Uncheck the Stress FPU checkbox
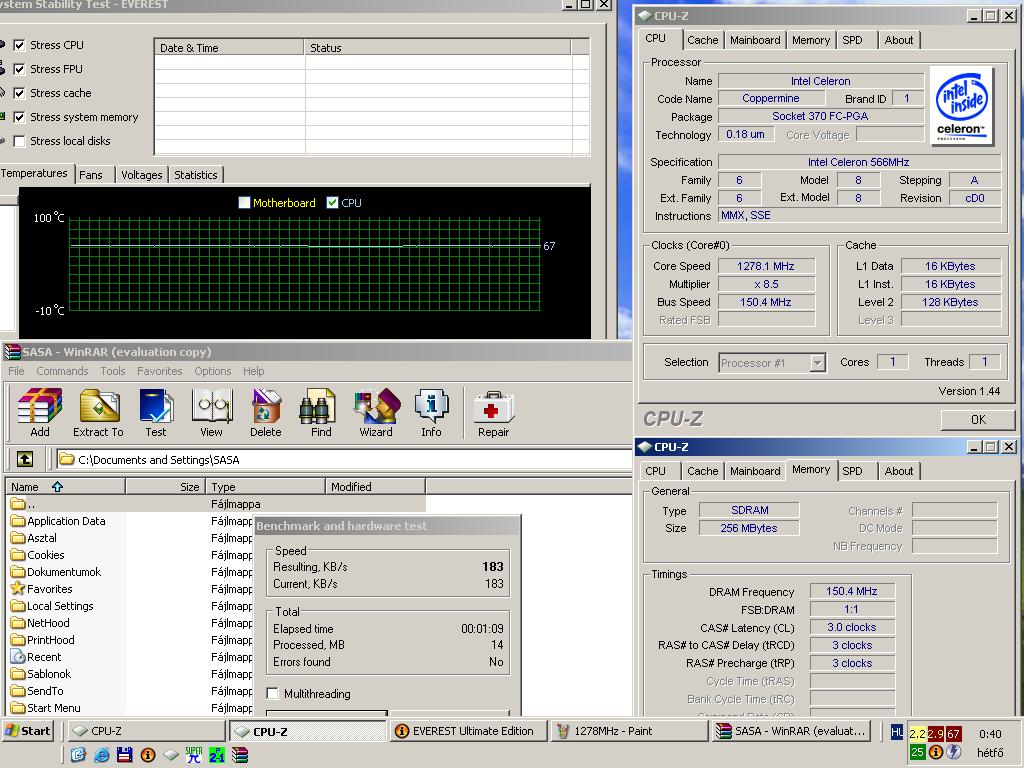This screenshot has height=768, width=1024. (x=20, y=69)
